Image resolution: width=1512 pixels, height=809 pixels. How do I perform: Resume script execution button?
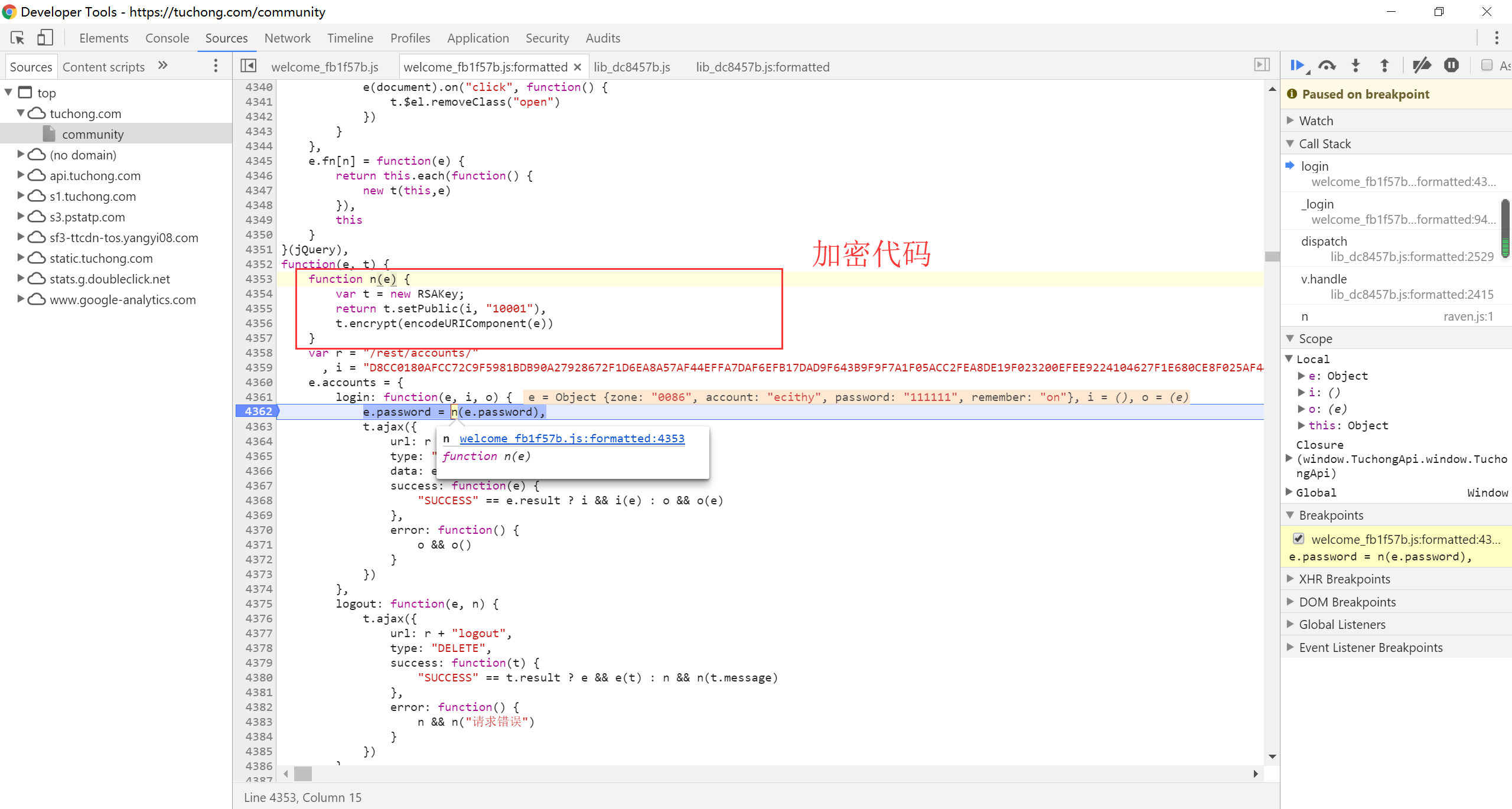click(x=1297, y=66)
